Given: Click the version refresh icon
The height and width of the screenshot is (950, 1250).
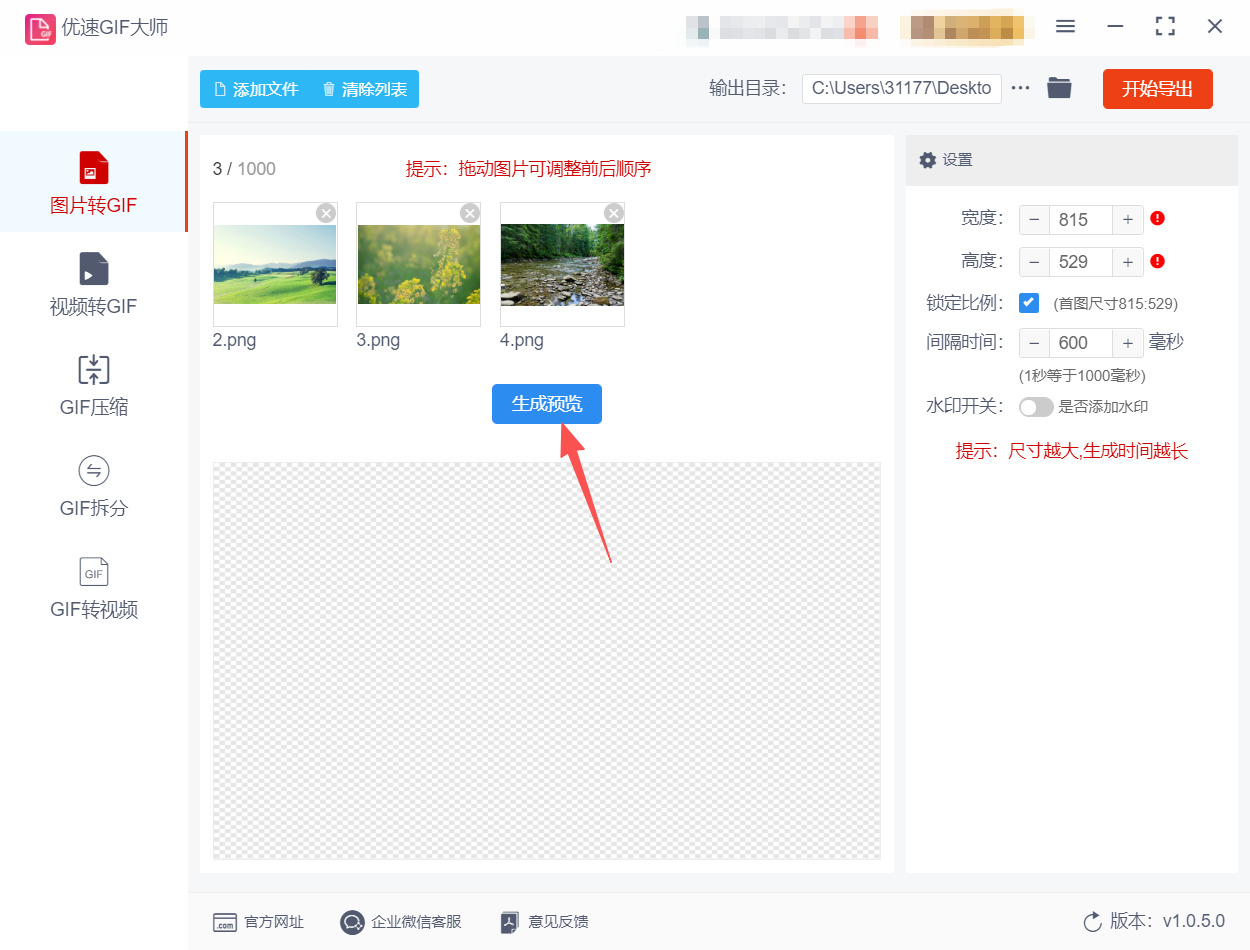Looking at the screenshot, I should pyautogui.click(x=1092, y=921).
